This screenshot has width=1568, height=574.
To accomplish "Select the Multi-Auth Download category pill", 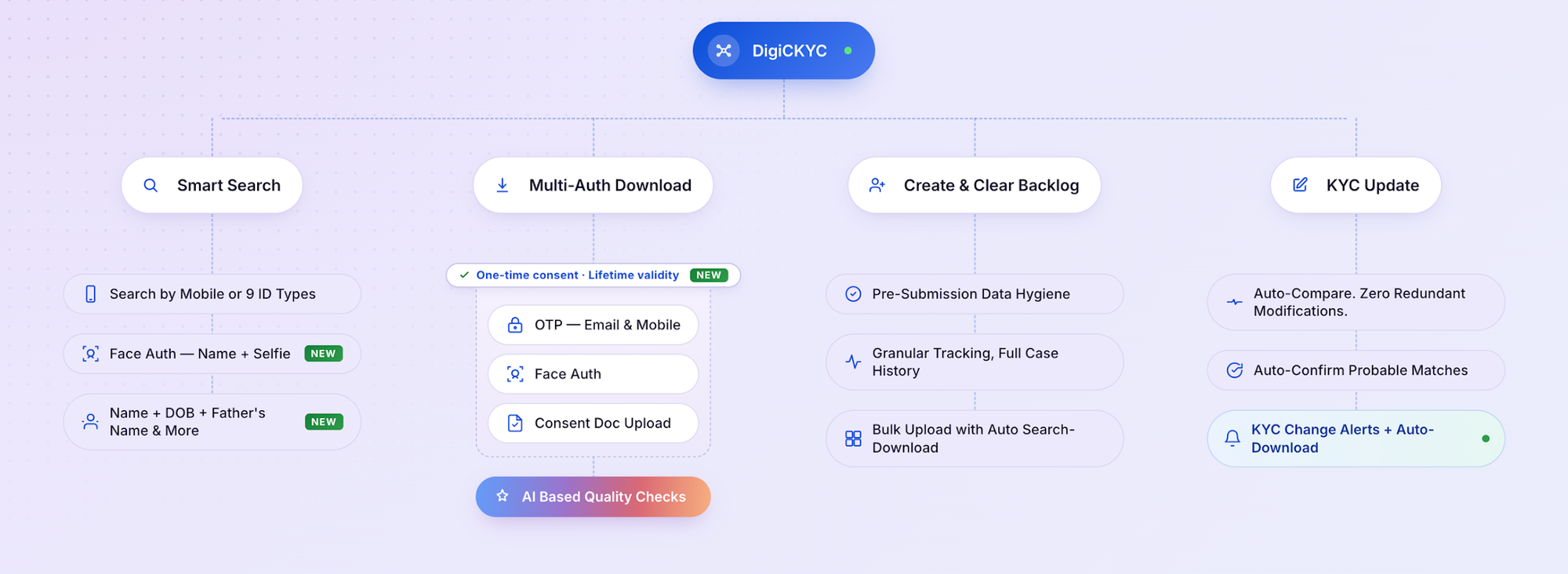I will [593, 185].
